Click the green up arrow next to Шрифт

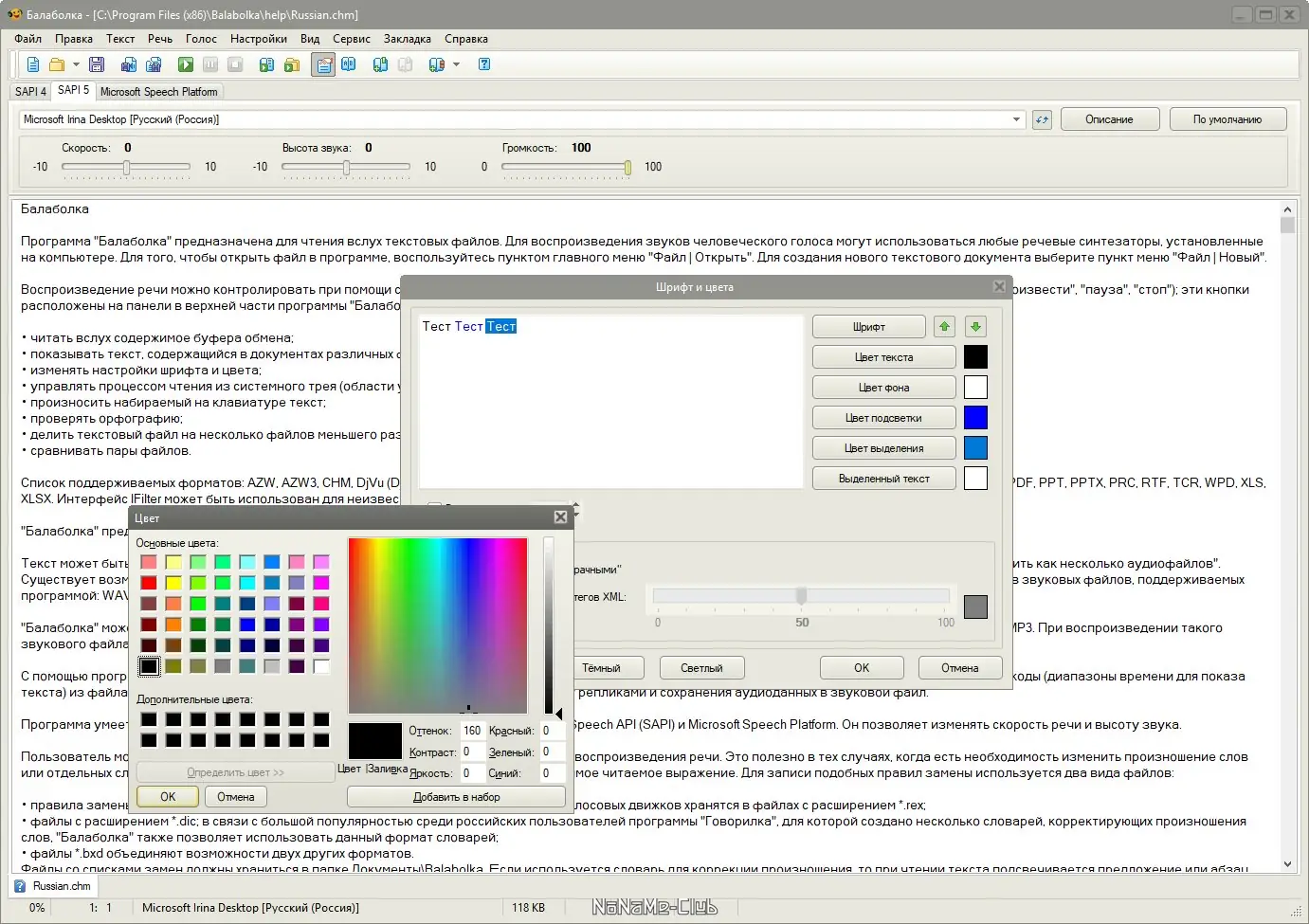coord(944,327)
